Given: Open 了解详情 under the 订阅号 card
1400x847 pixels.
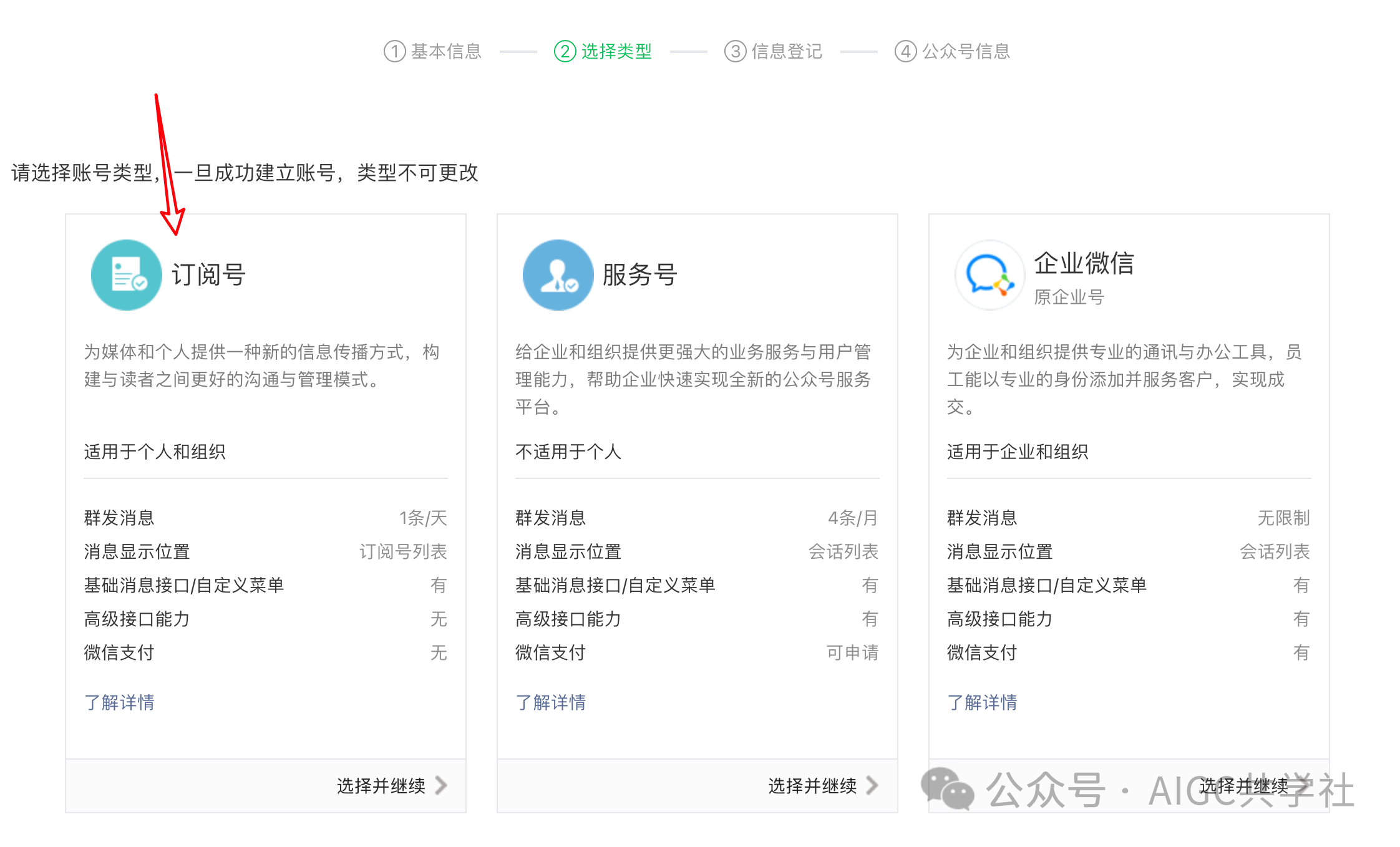Looking at the screenshot, I should (119, 702).
